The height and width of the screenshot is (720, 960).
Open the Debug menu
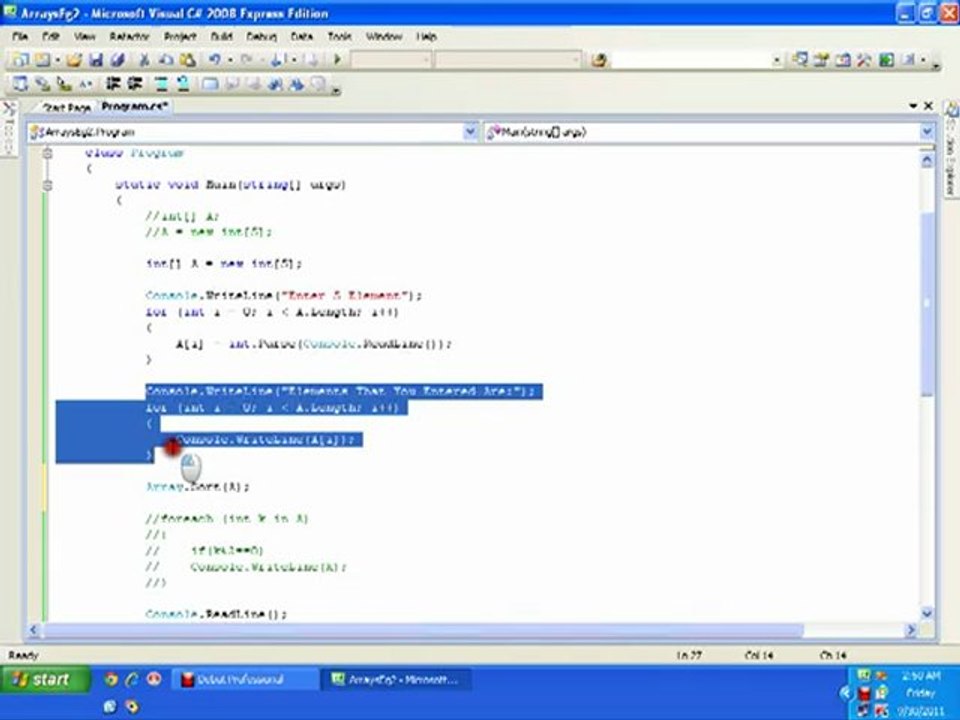pyautogui.click(x=261, y=37)
